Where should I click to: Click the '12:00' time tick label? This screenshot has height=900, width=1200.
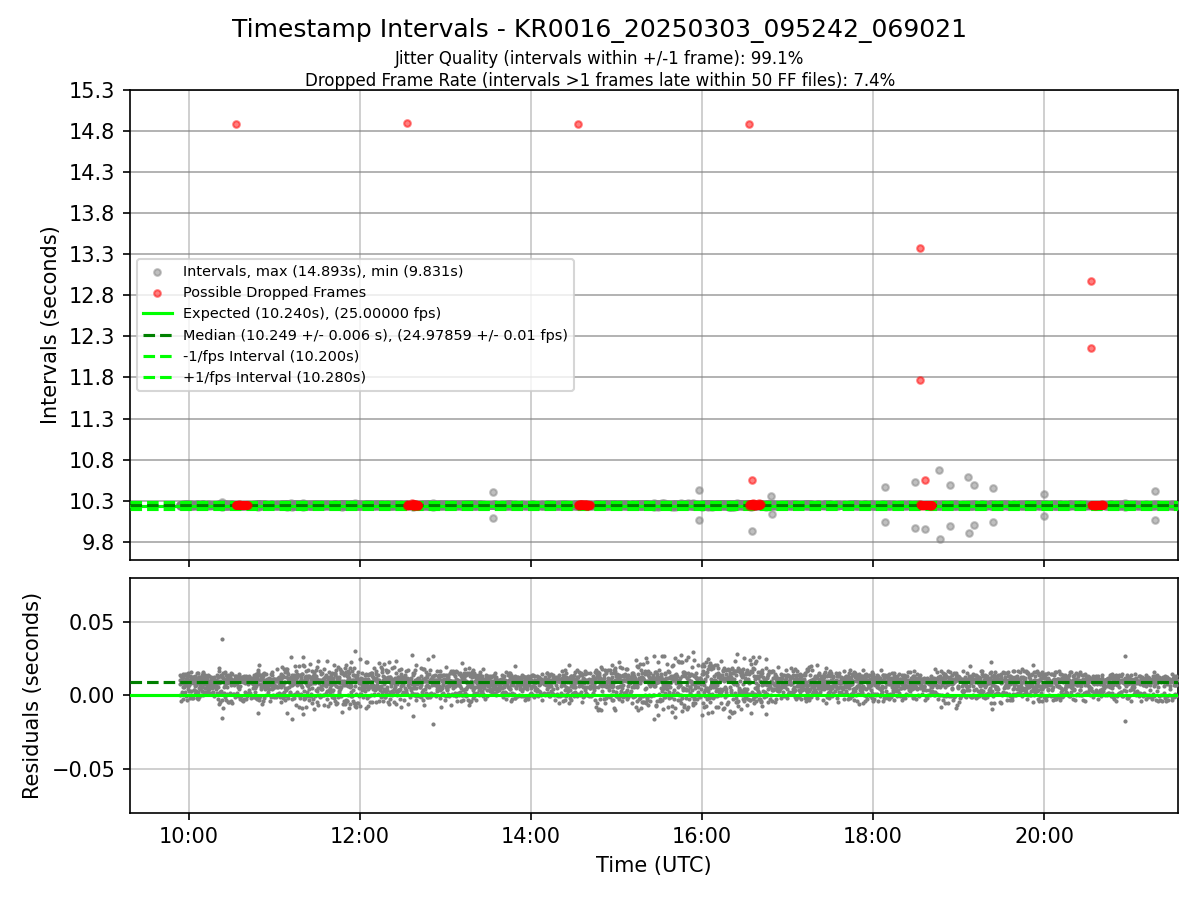[x=360, y=835]
